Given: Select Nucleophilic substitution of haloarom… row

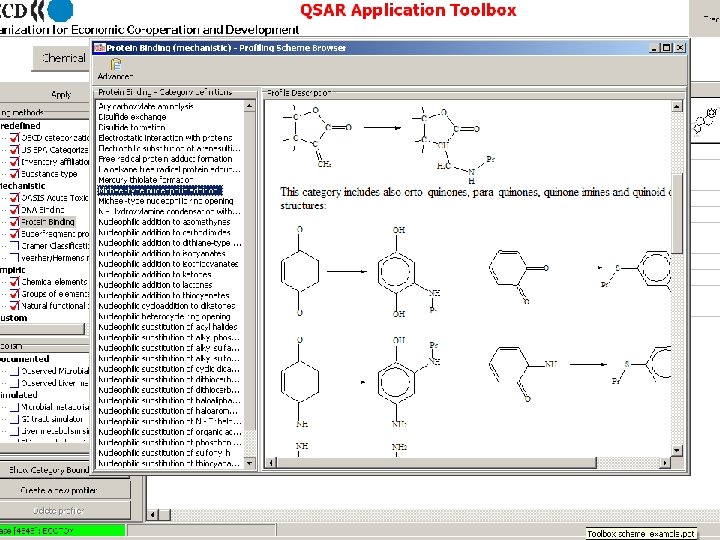Looking at the screenshot, I should (x=168, y=411).
